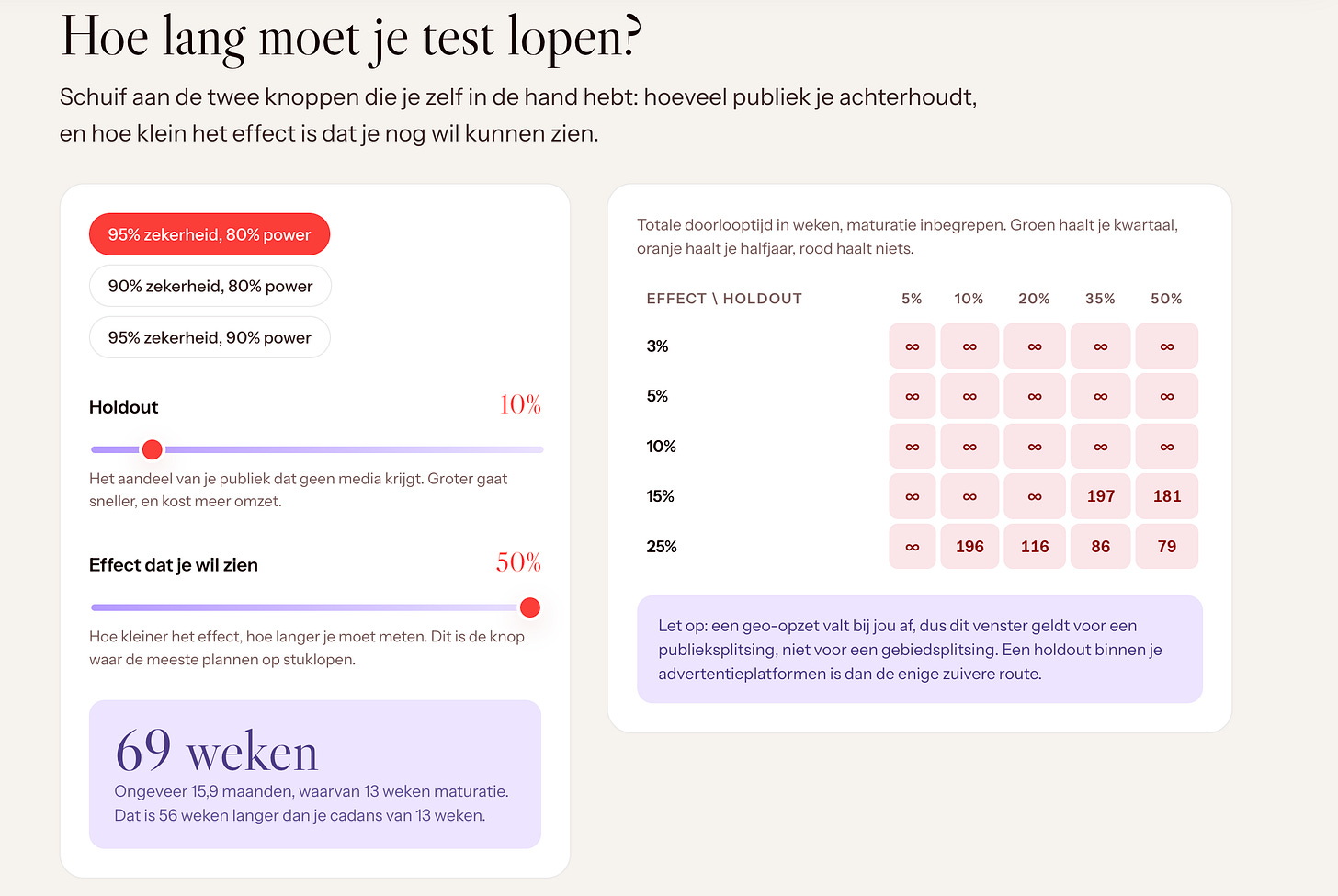Screen dimensions: 1338x896
Task: Select the 79 weeks cell in 25% row
Action: click(1167, 547)
